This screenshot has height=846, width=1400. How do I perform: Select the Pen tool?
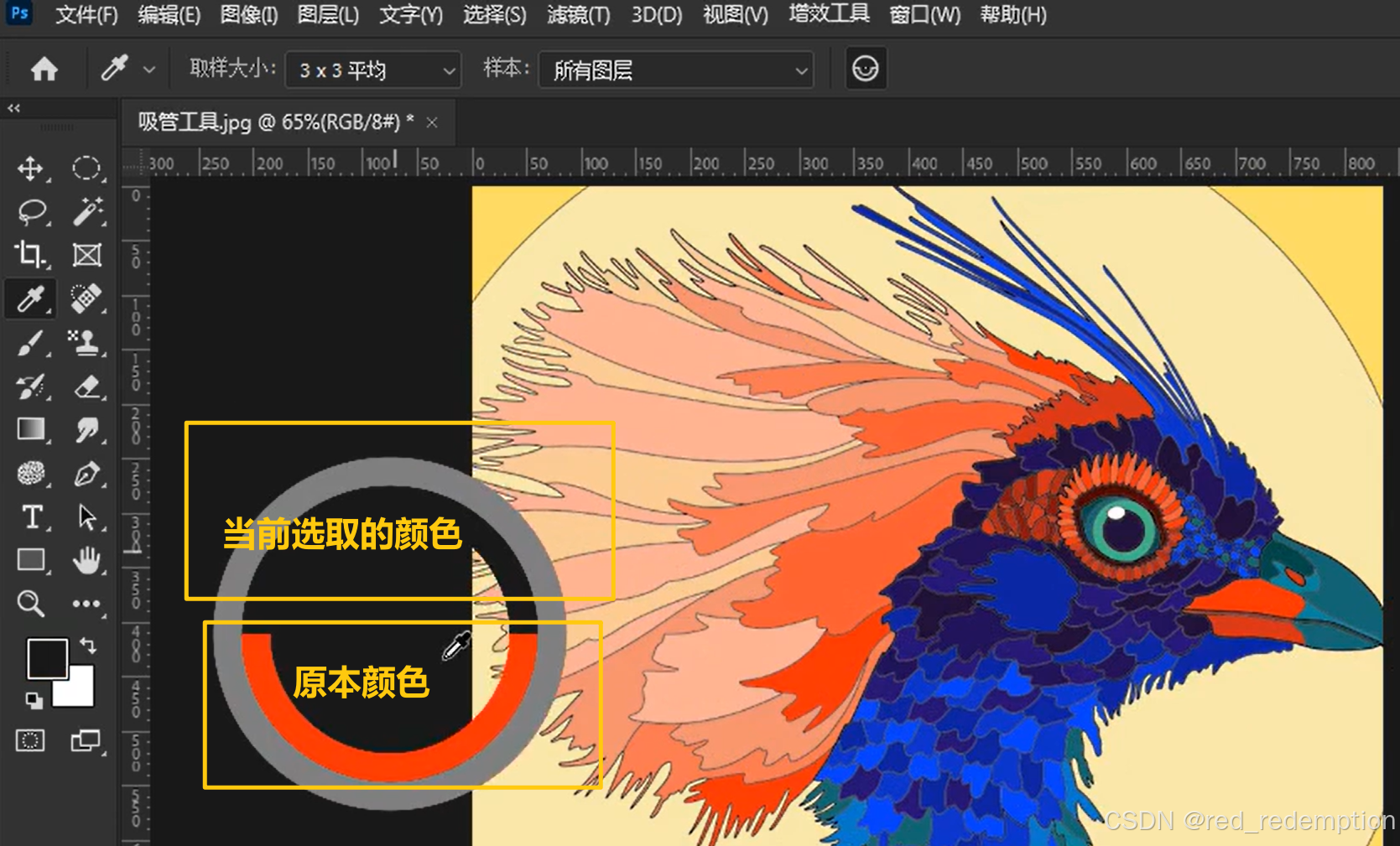pos(86,474)
